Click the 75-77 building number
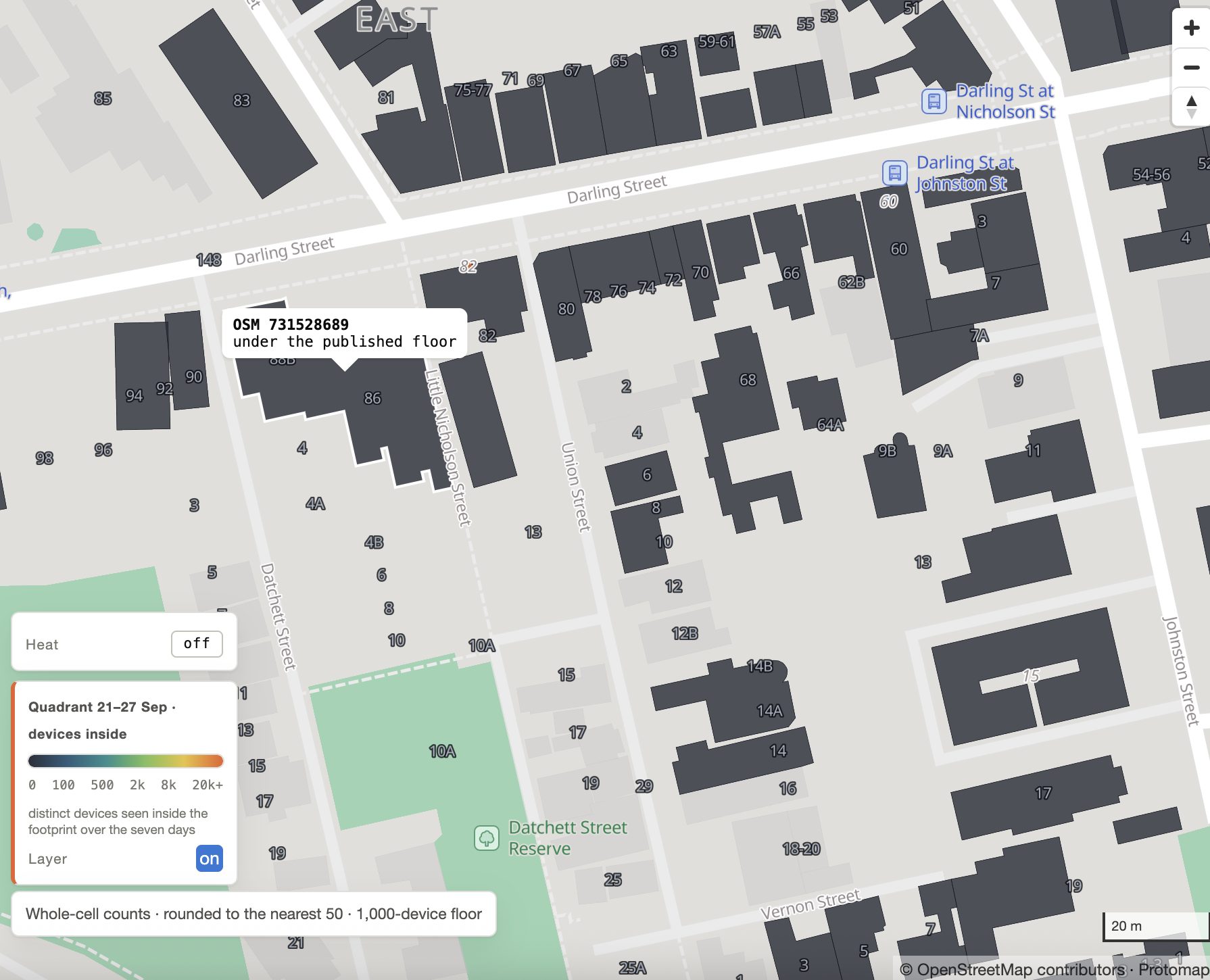1210x980 pixels. click(x=473, y=90)
